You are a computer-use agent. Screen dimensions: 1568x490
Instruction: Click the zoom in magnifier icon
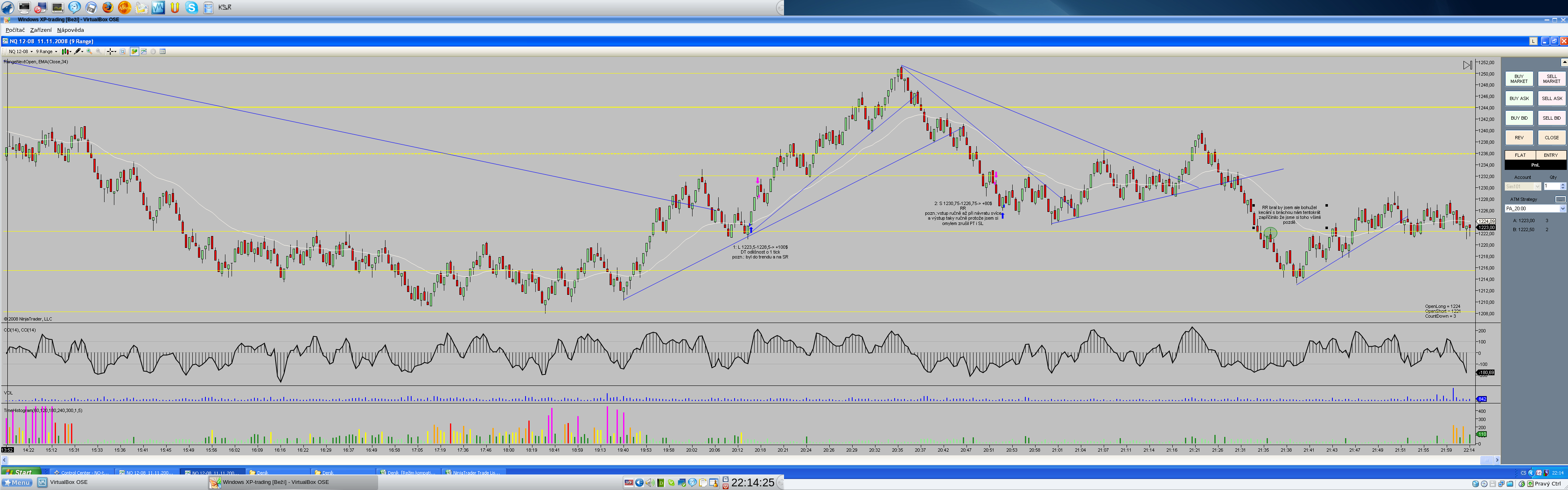click(89, 52)
